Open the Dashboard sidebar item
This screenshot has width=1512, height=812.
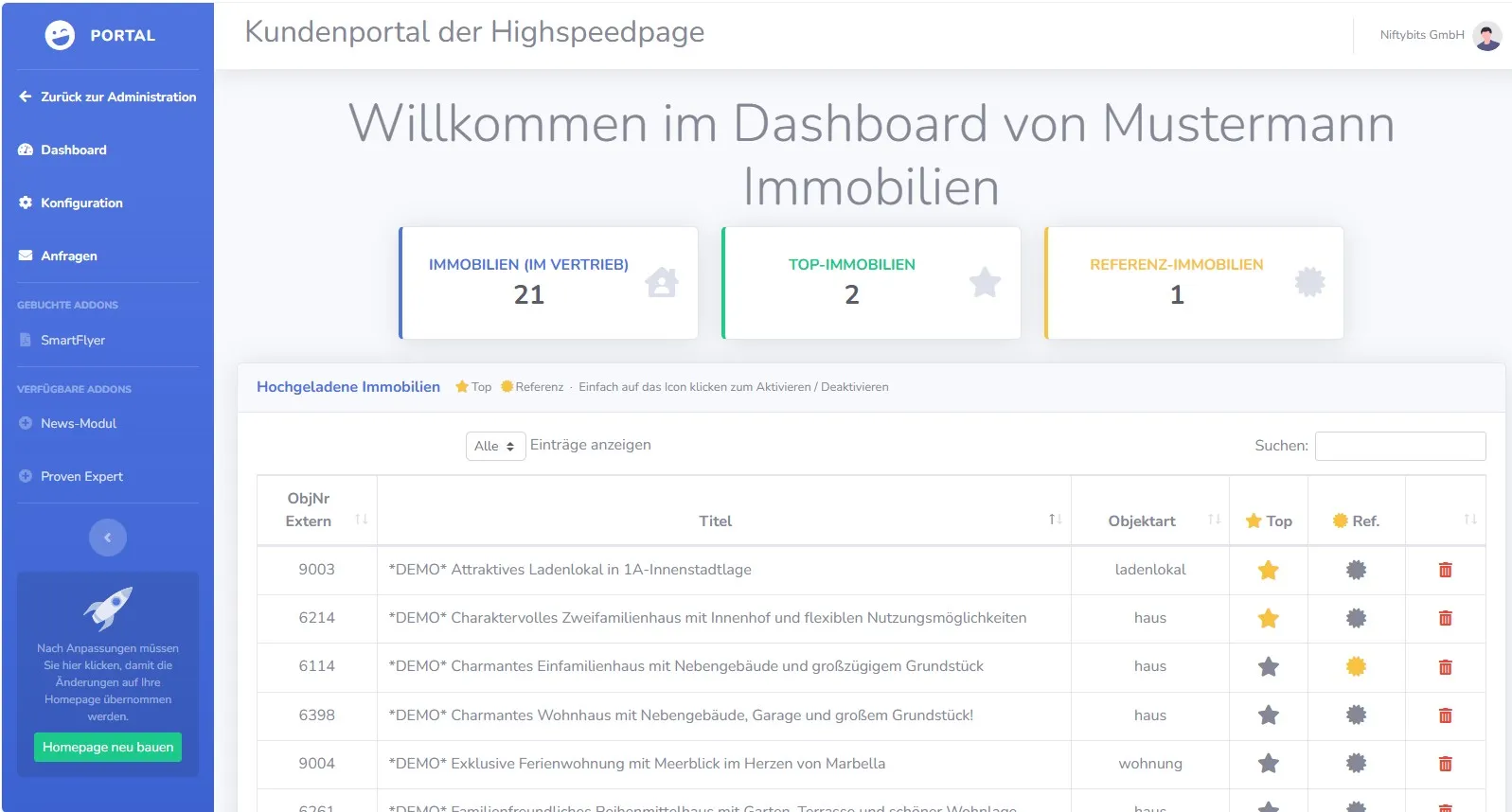[x=62, y=150]
